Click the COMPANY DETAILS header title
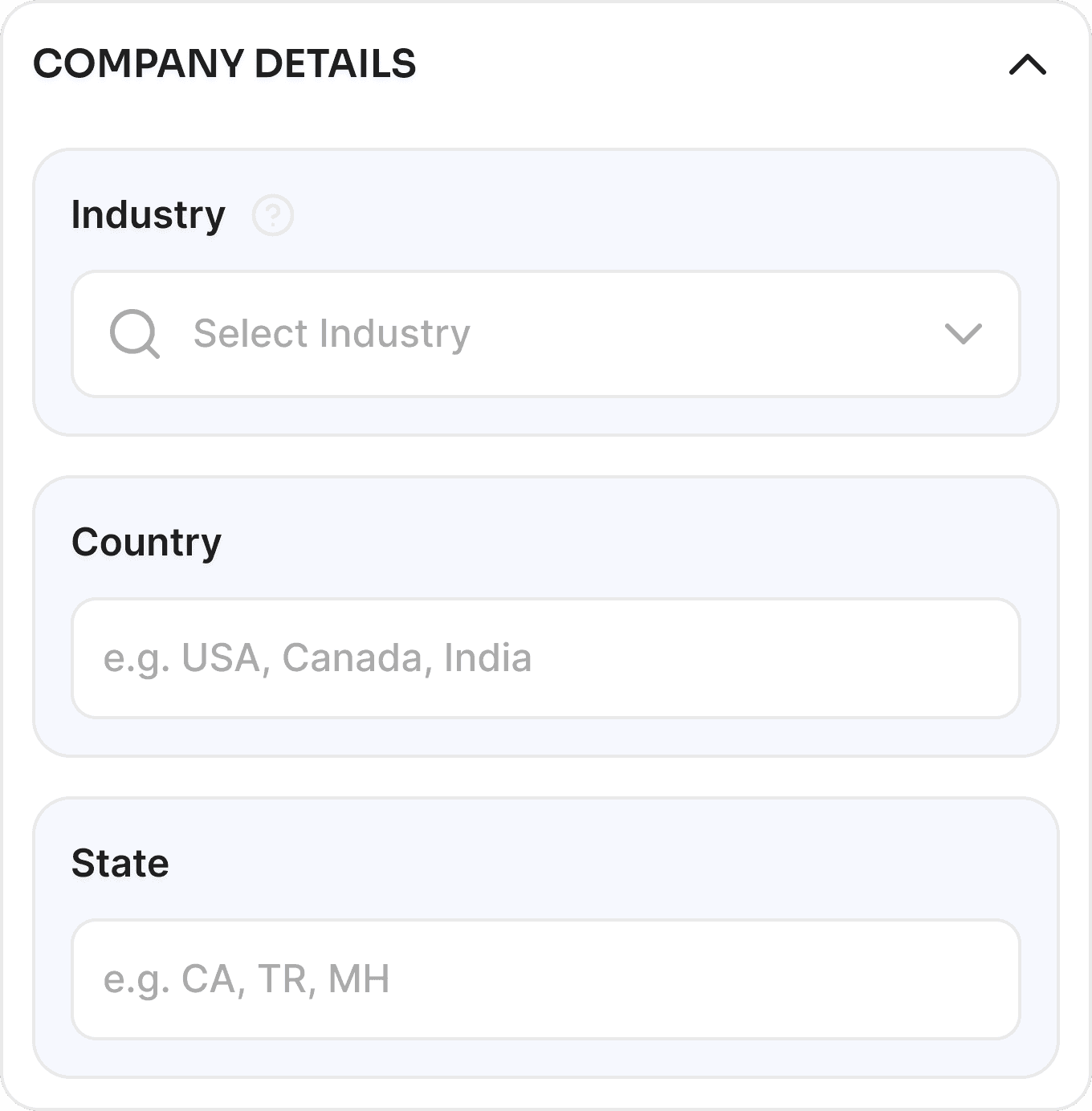 tap(225, 64)
